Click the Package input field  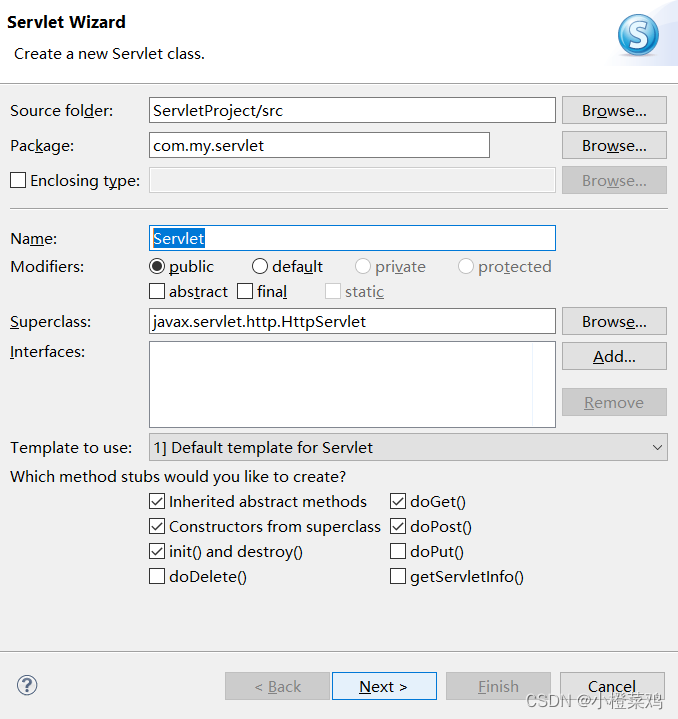coord(319,146)
